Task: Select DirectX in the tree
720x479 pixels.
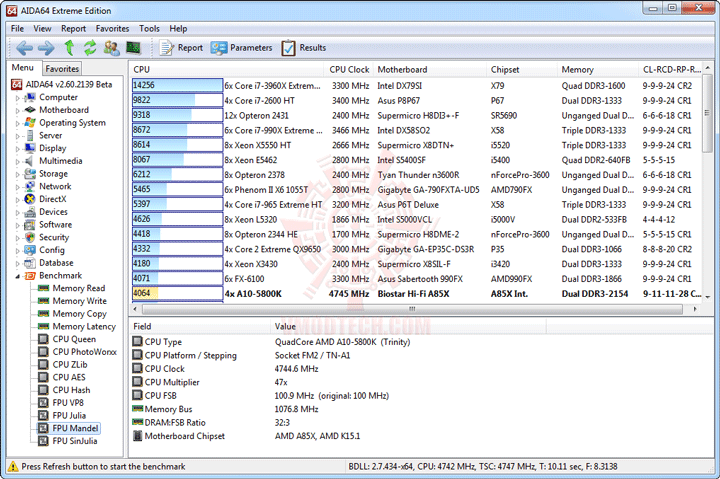Action: coord(46,199)
